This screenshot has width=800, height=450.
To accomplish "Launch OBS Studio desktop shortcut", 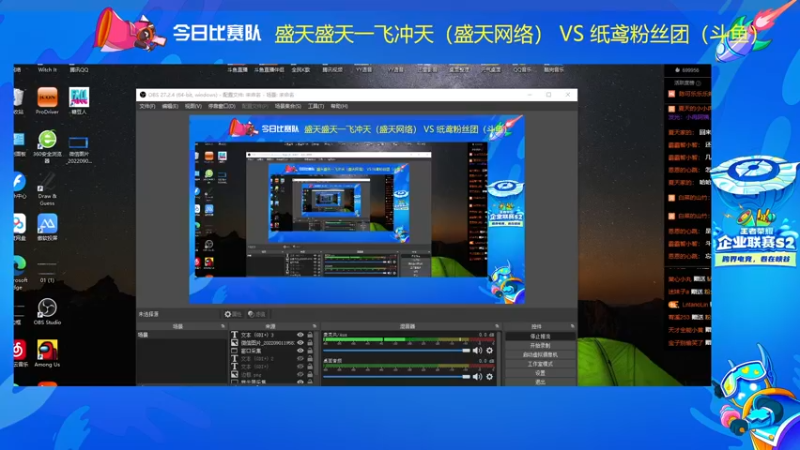I will tap(47, 311).
